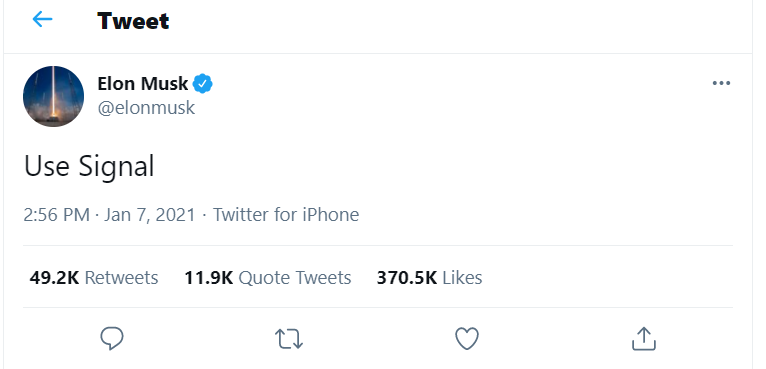Image resolution: width=766 pixels, height=369 pixels.
Task: Open the Likes label link
Action: [462, 278]
